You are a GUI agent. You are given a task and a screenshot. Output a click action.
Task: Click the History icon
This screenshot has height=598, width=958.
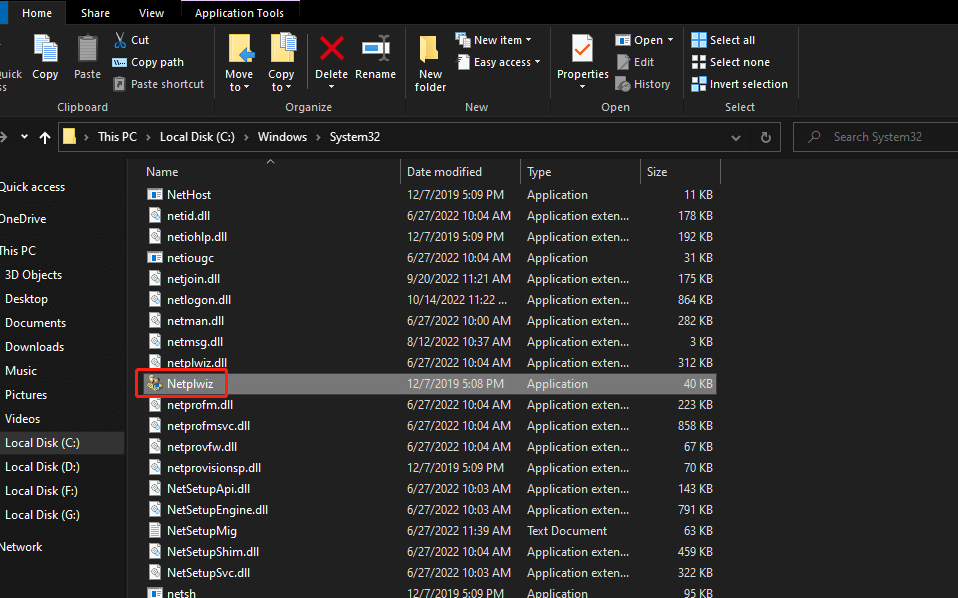point(623,84)
